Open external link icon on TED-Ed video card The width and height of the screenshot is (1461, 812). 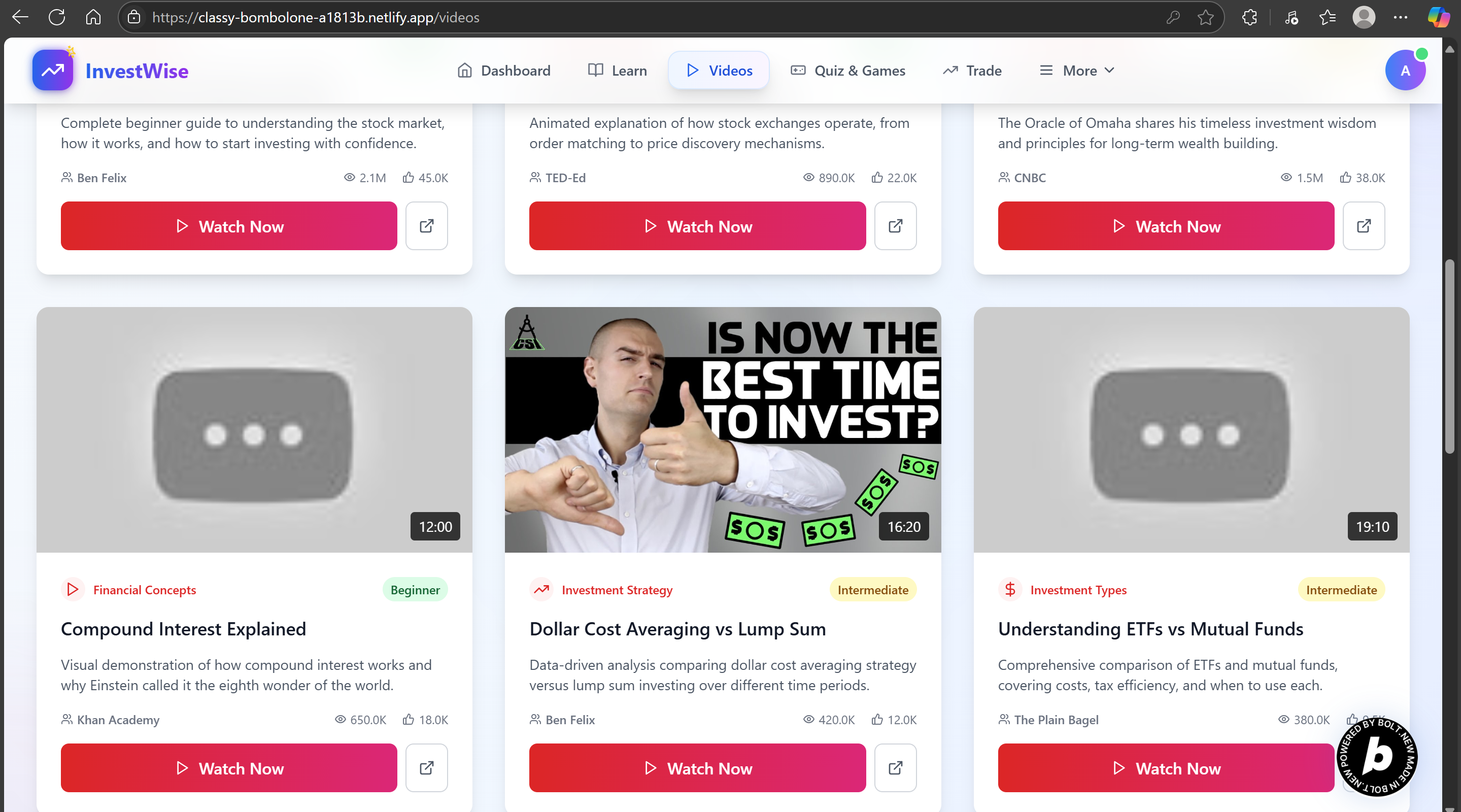[895, 226]
